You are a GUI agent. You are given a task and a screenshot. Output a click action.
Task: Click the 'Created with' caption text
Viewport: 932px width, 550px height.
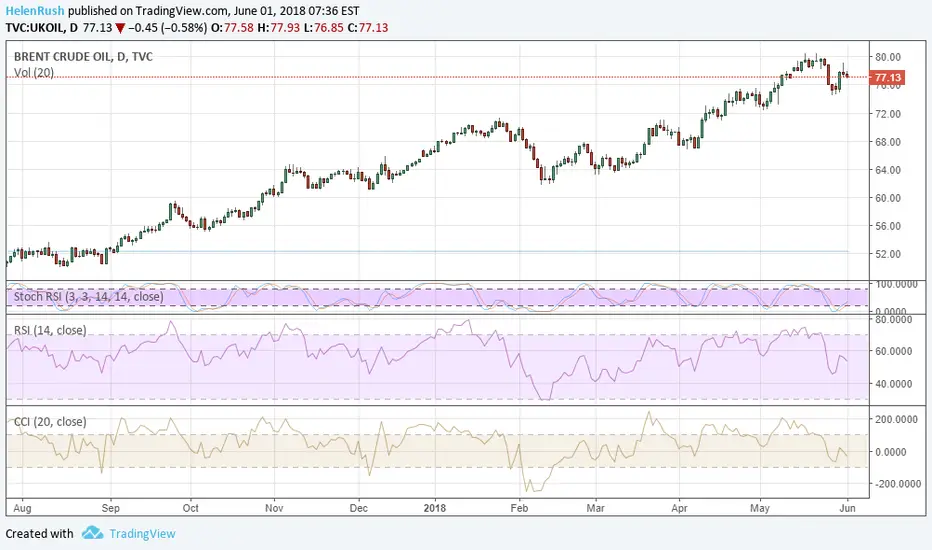[39, 533]
